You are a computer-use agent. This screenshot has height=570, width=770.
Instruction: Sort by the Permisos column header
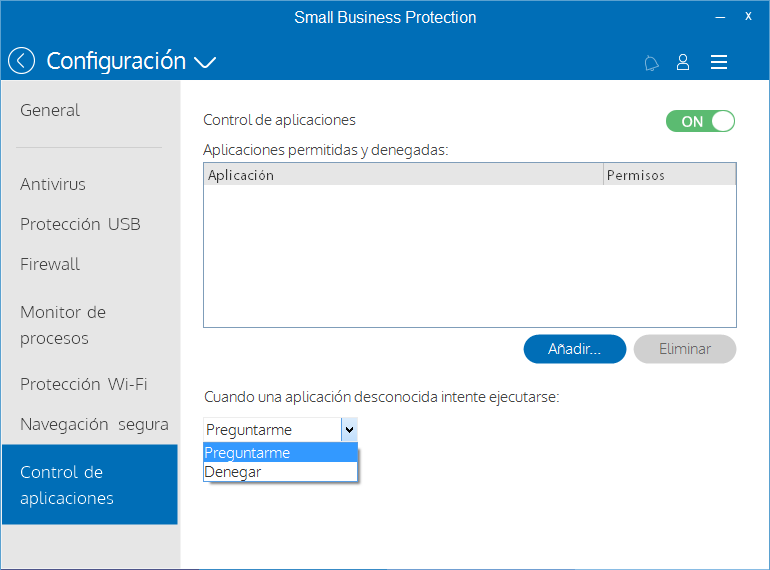(x=669, y=175)
